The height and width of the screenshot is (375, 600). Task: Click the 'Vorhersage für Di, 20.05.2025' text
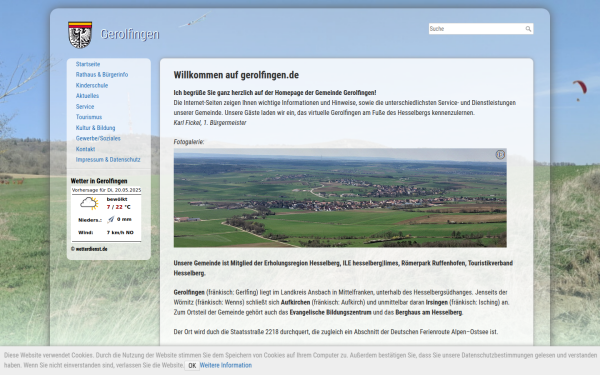coord(106,190)
